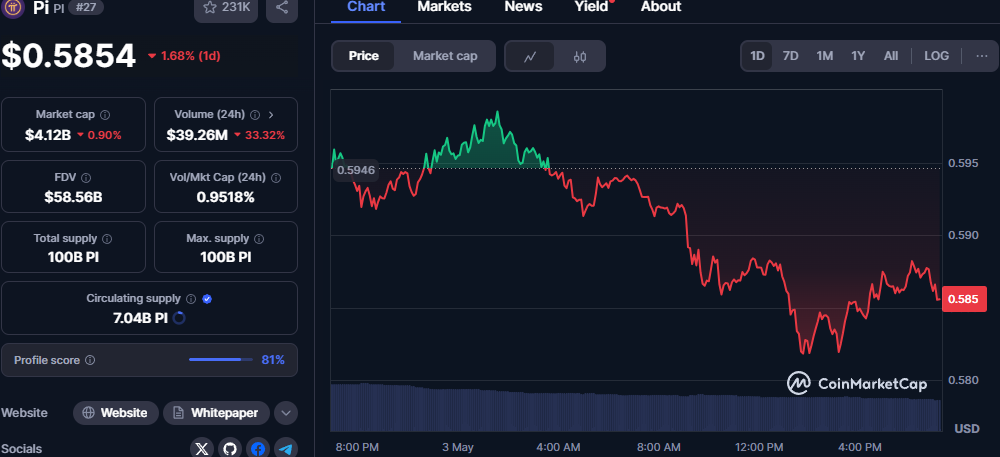Switch to the About tab

[661, 7]
